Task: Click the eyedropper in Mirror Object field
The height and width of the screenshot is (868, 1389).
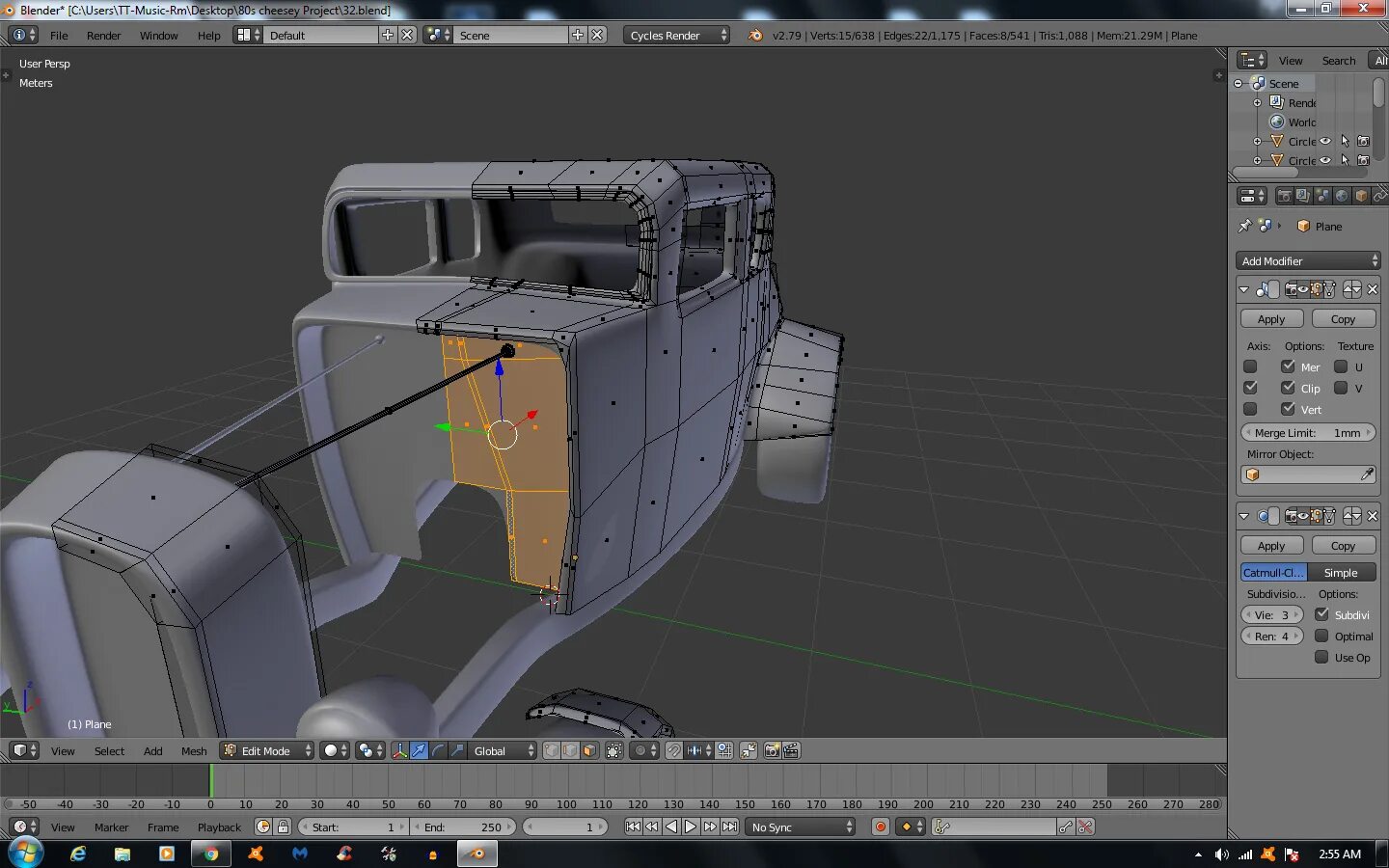Action: coord(1367,475)
